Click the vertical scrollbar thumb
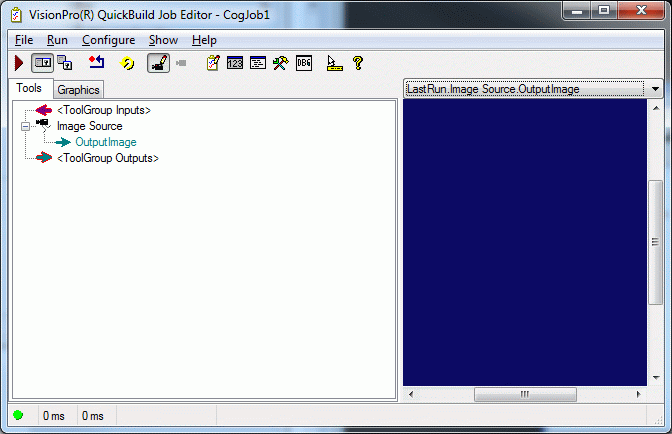The image size is (672, 434). (x=655, y=242)
